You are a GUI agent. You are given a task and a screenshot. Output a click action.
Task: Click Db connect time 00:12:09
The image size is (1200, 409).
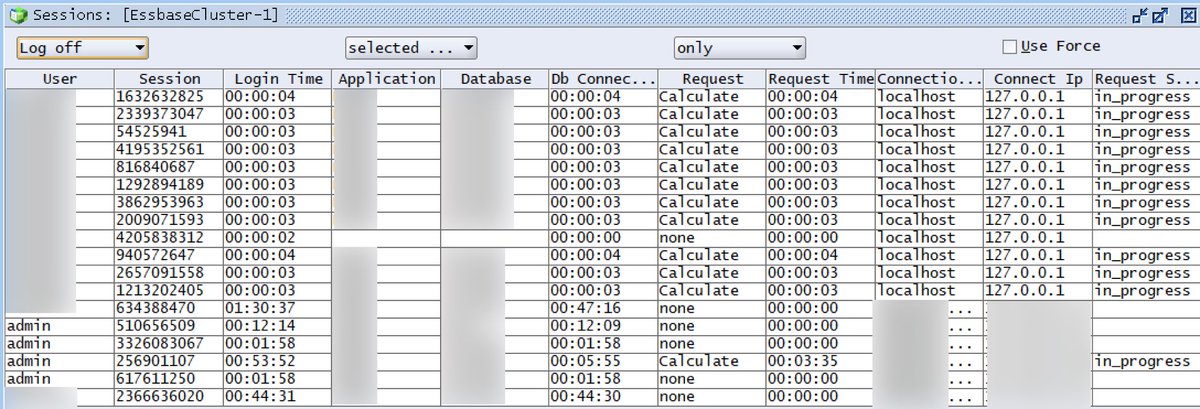(586, 326)
